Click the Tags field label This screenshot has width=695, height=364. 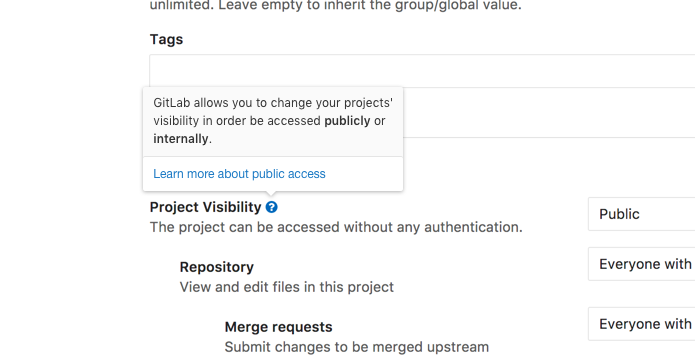click(166, 39)
